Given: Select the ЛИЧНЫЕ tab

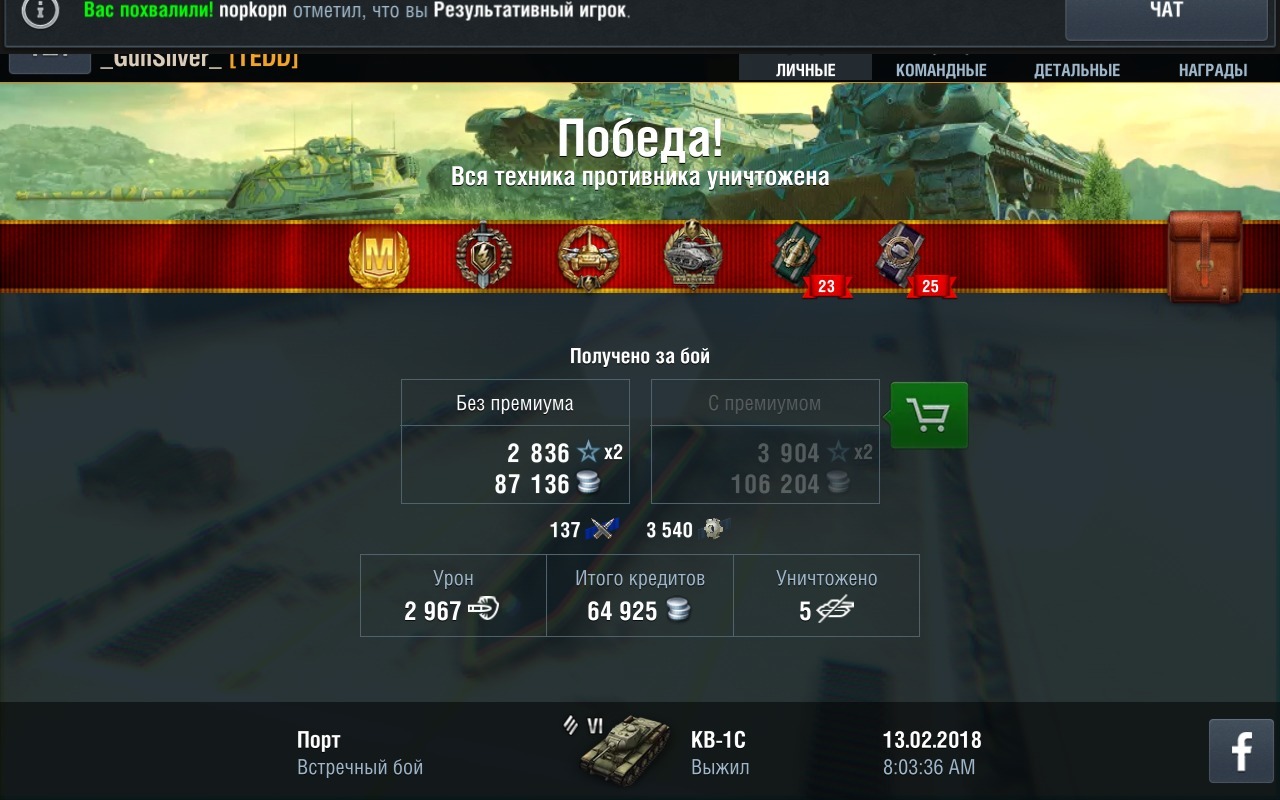Looking at the screenshot, I should tap(806, 70).
